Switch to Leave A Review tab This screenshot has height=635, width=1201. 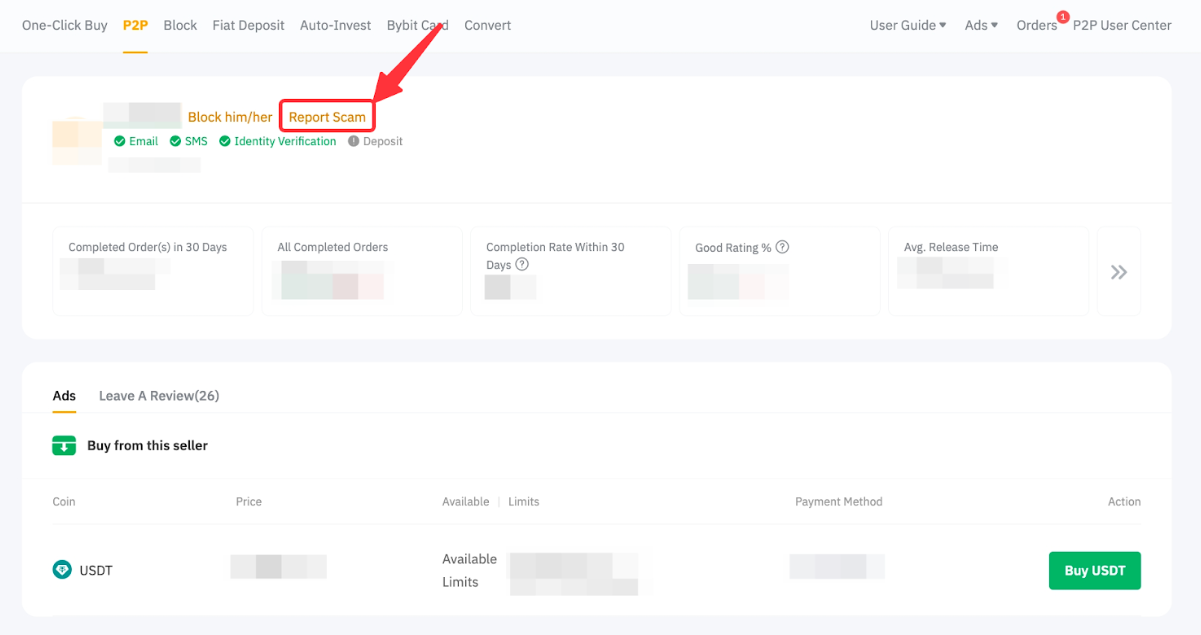[159, 396]
